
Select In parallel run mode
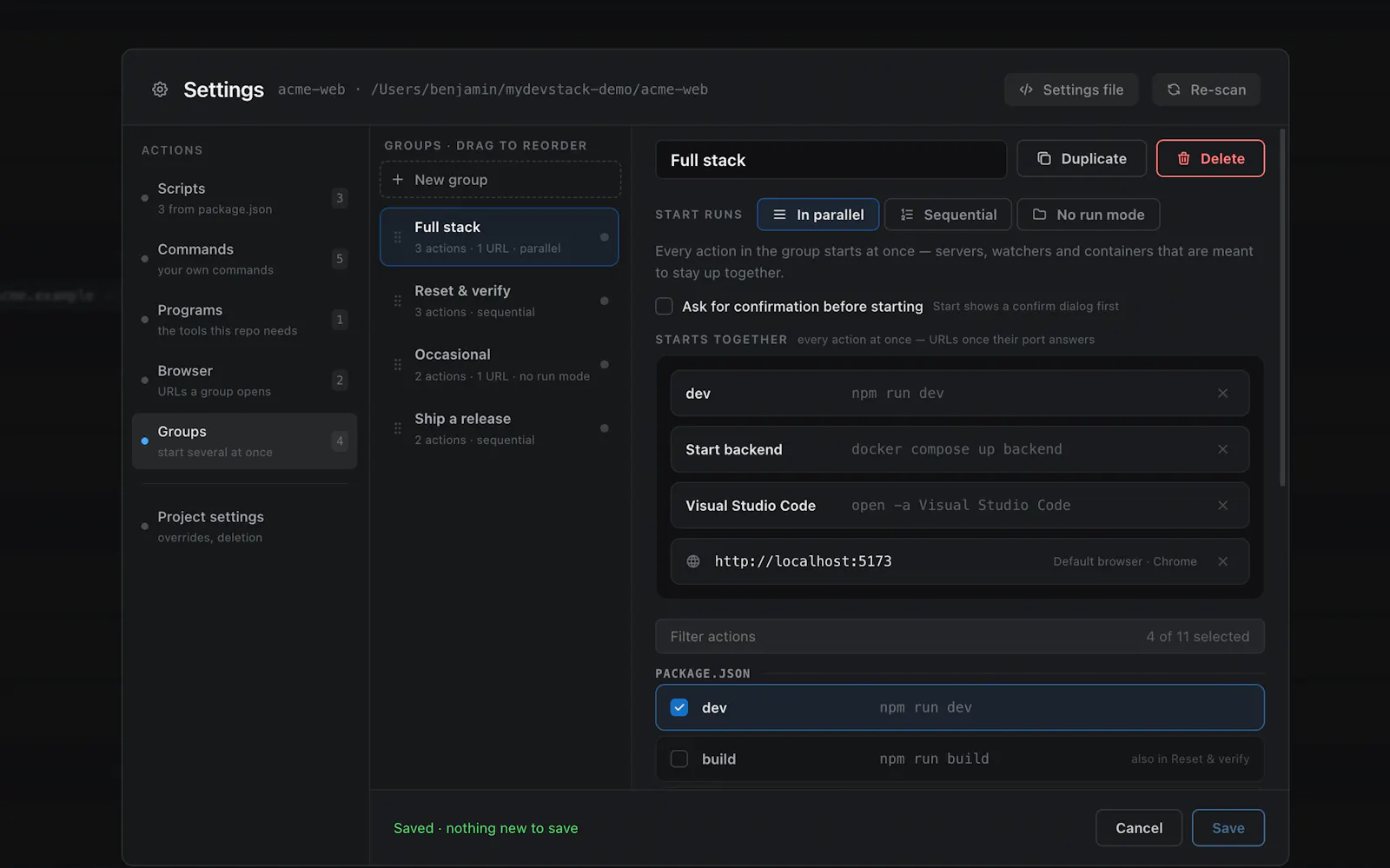coord(817,215)
